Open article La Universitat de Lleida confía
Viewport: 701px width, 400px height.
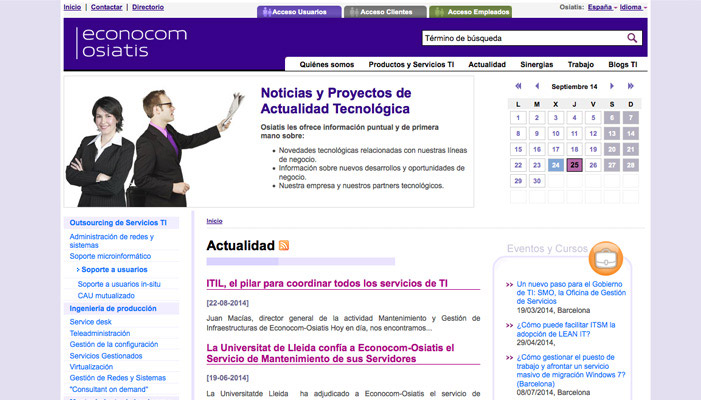coord(330,353)
